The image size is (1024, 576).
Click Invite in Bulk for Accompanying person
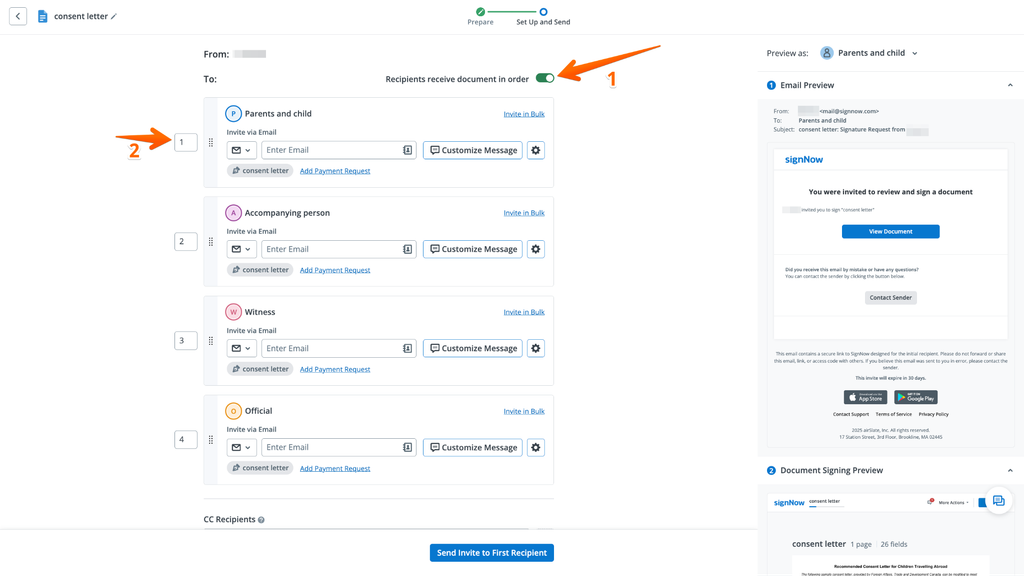pos(524,214)
